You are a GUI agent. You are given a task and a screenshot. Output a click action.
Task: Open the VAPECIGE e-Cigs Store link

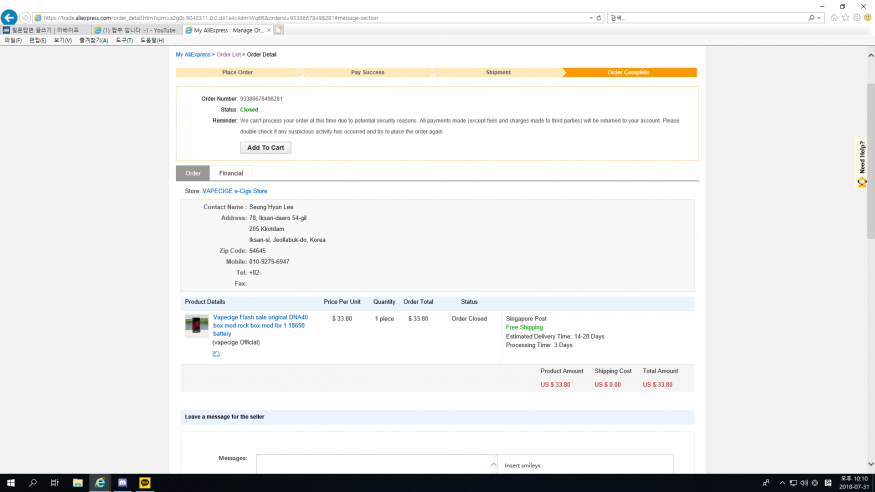coord(234,190)
